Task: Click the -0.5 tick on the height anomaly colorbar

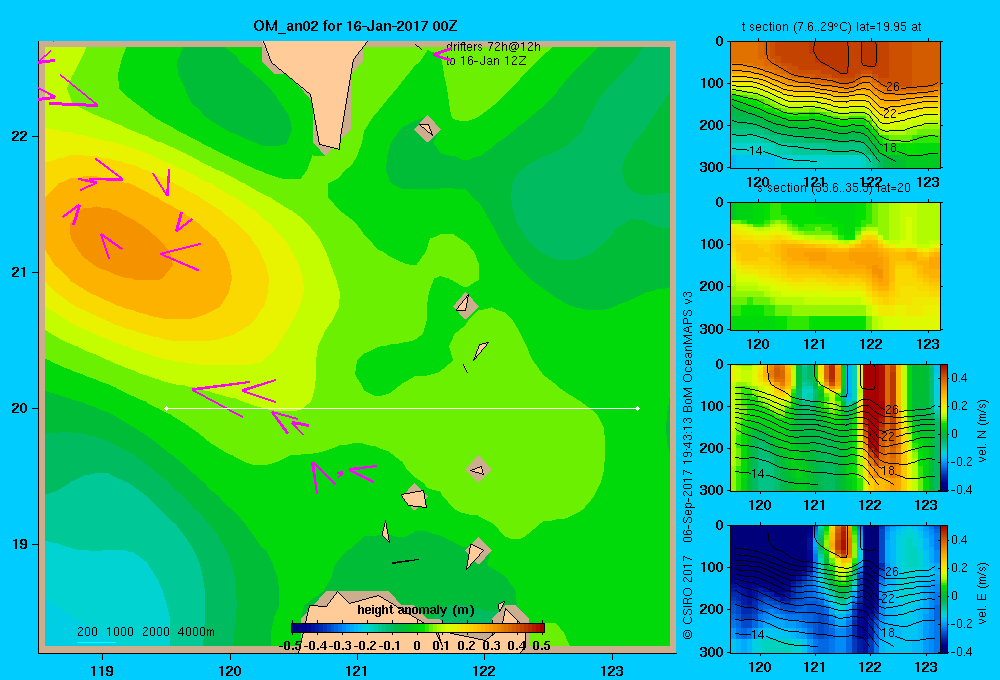Action: (x=291, y=646)
